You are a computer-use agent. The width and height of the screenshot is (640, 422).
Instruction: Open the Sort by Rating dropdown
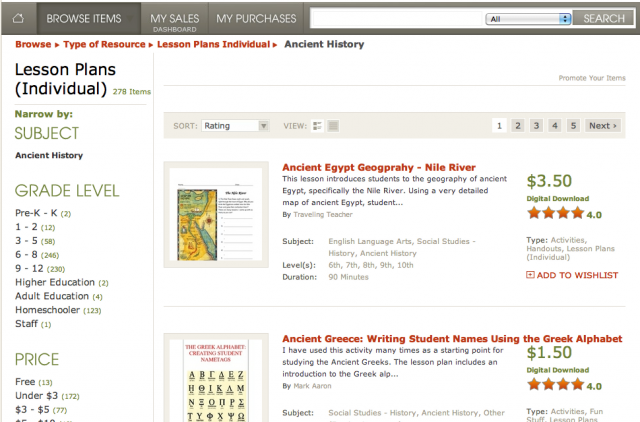tap(235, 126)
